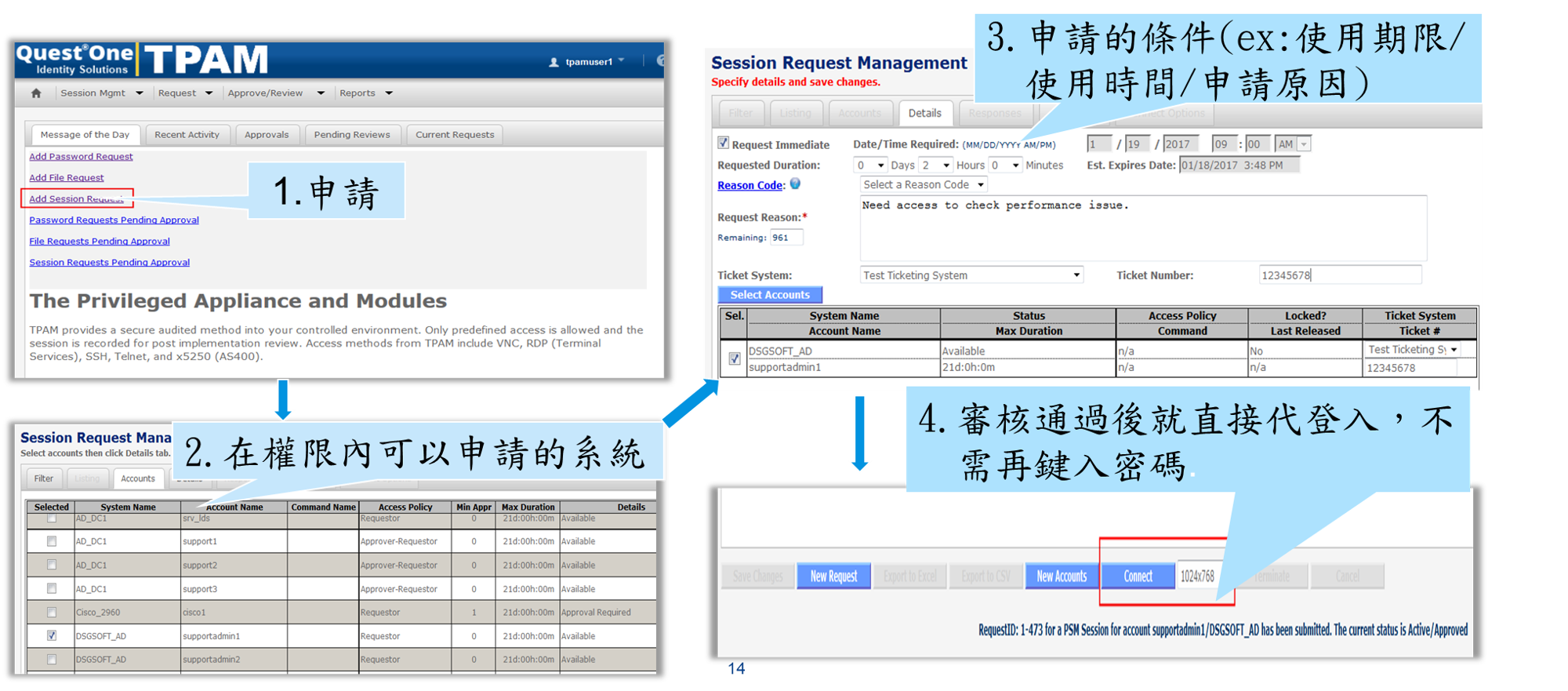Click the New Request button
This screenshot has height=691, width=1568.
tap(833, 576)
